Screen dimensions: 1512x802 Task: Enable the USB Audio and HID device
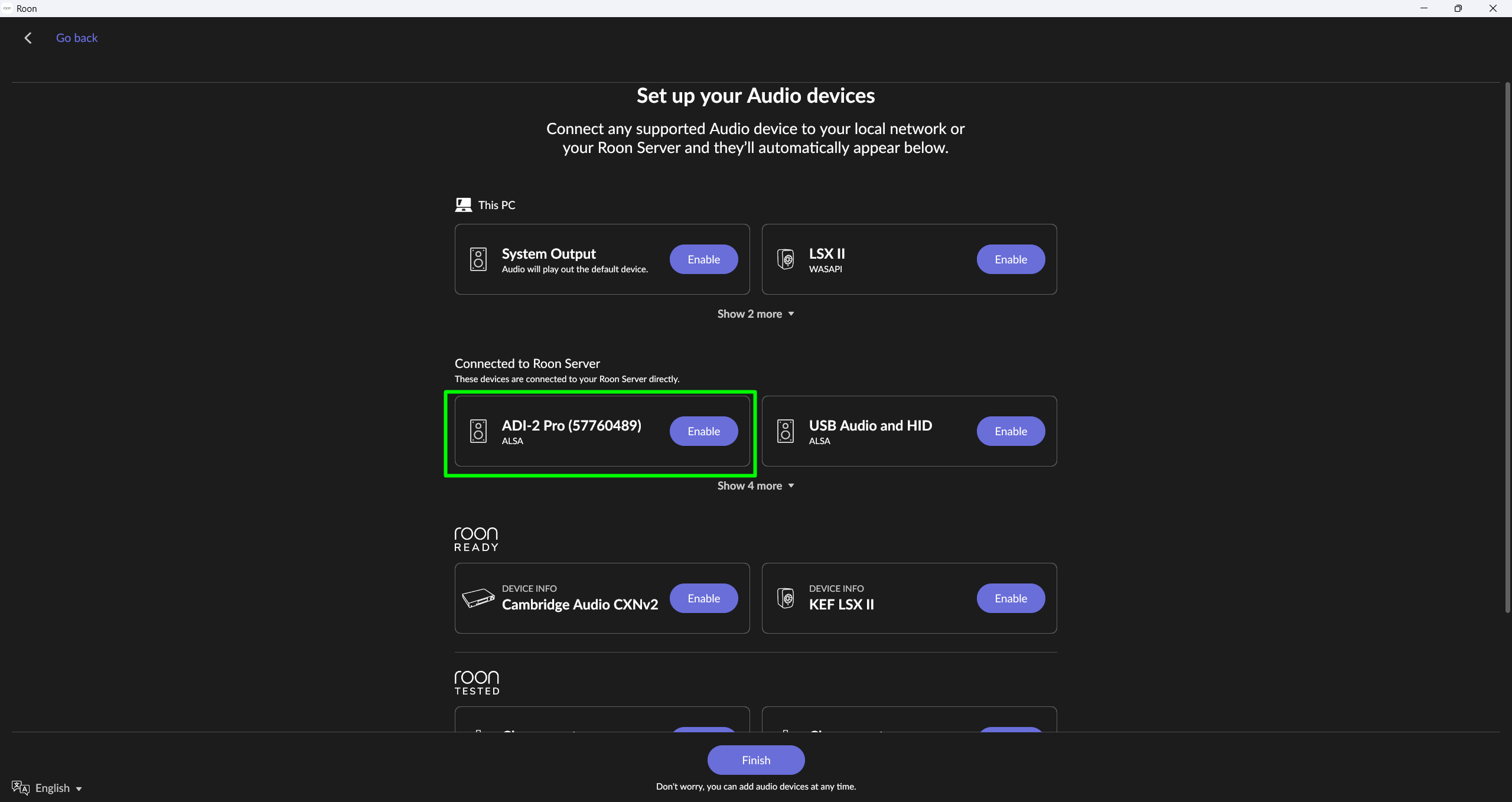[1011, 431]
